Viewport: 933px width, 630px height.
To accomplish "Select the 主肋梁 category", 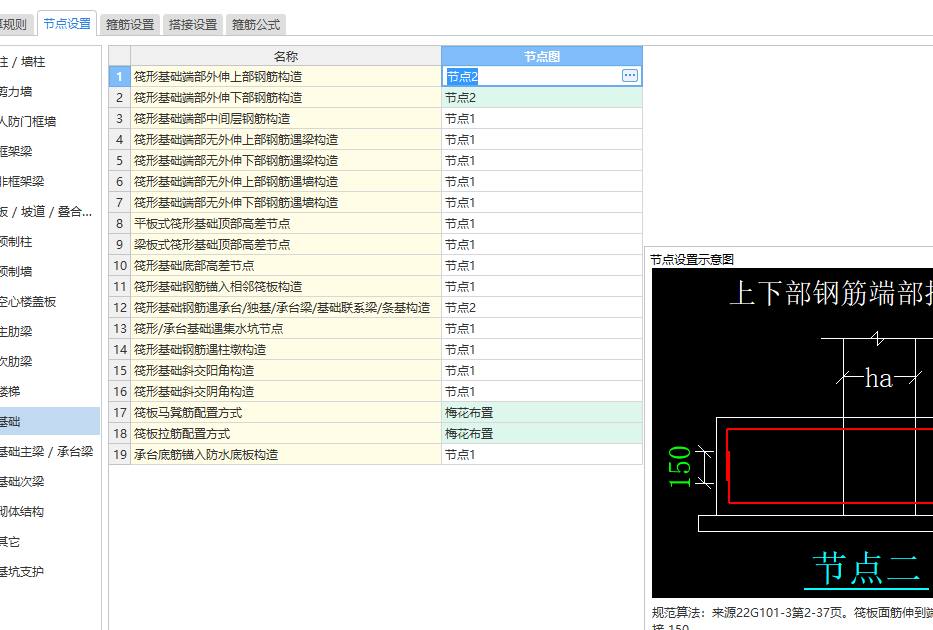I will pyautogui.click(x=49, y=331).
